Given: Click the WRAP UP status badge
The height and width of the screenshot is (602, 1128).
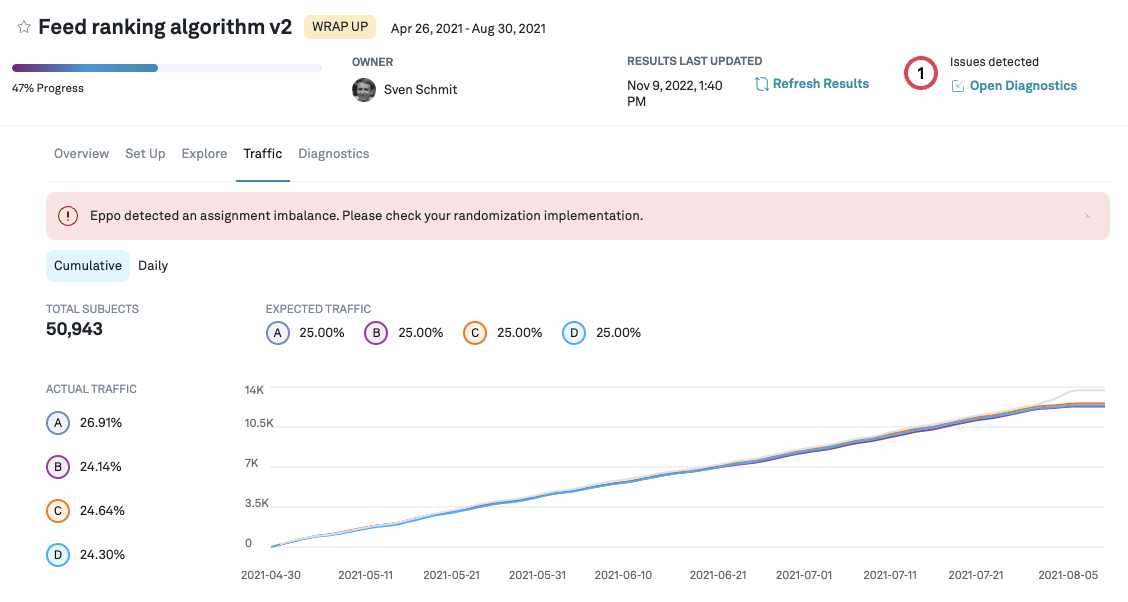Looking at the screenshot, I should click(339, 27).
